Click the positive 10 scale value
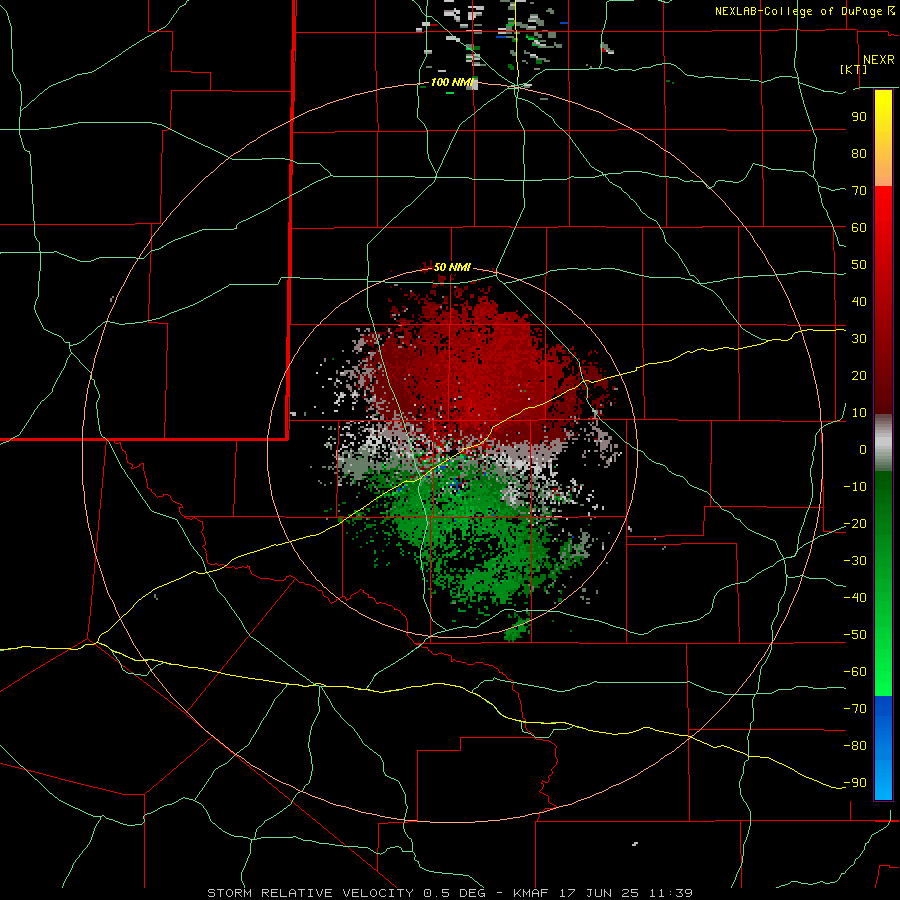Image resolution: width=900 pixels, height=900 pixels. coord(859,413)
